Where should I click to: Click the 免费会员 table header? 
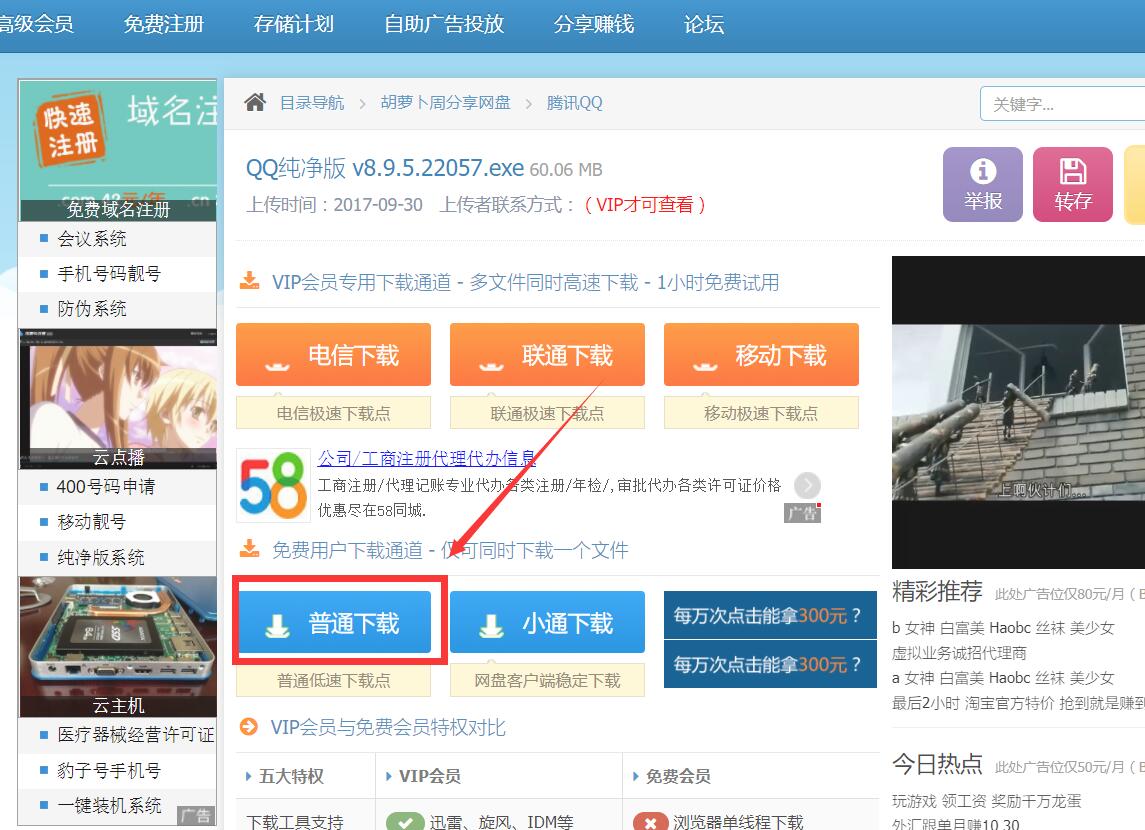click(x=678, y=776)
